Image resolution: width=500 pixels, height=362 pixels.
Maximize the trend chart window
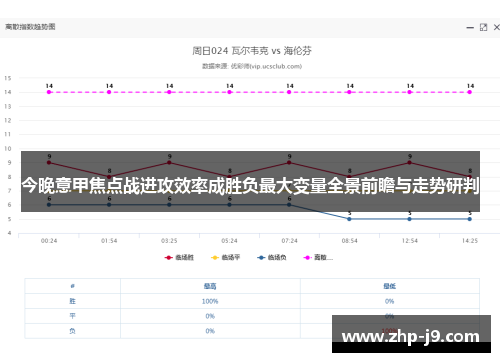click(483, 27)
